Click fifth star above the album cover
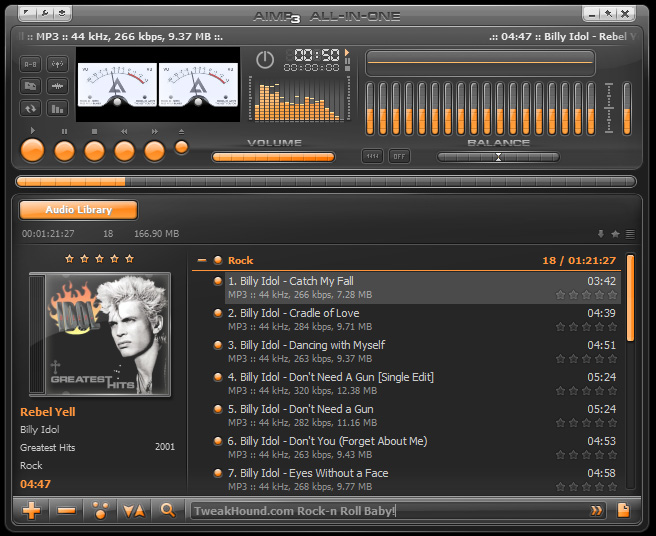 [130, 259]
